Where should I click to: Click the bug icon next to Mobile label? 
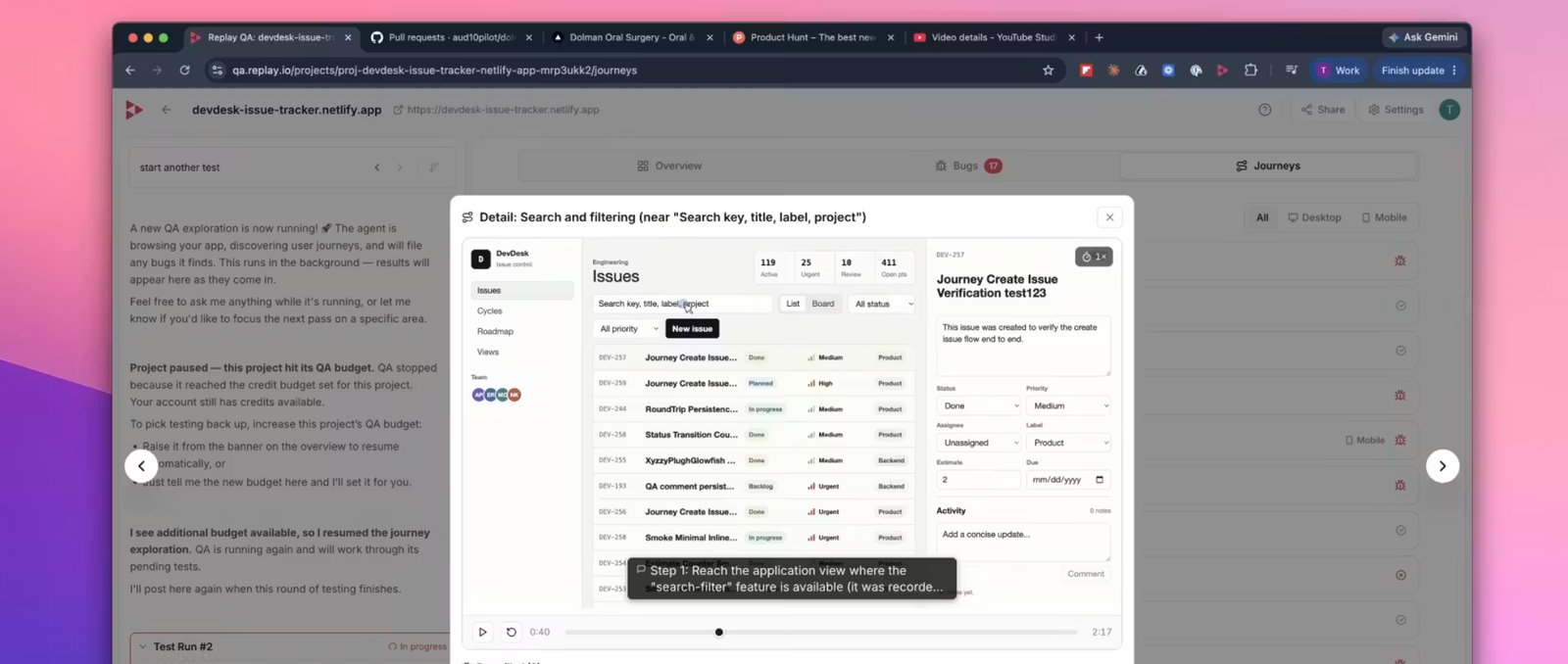[x=1400, y=441]
